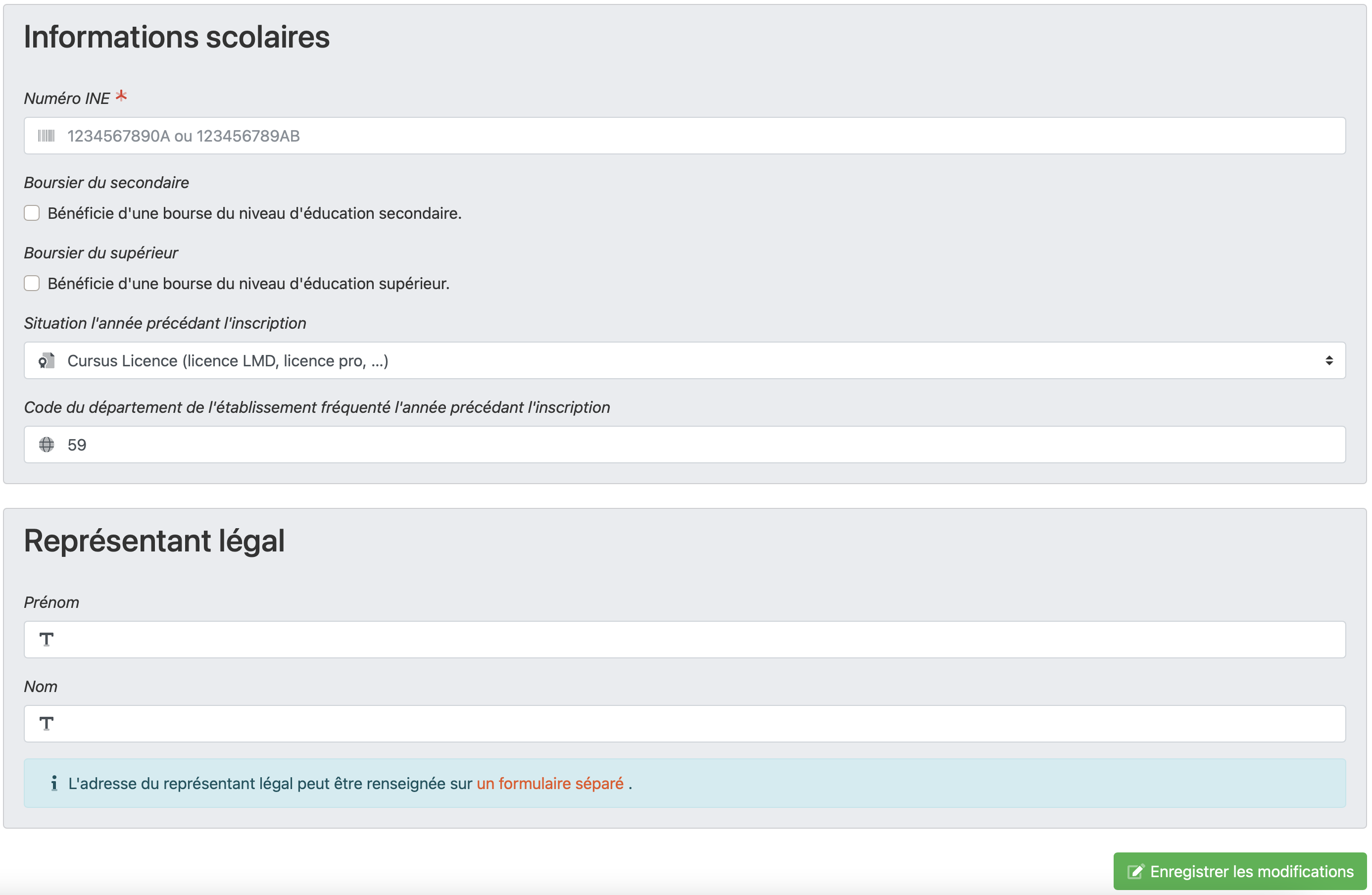The width and height of the screenshot is (1372, 895).
Task: Select the Représentant légal section heading
Action: coord(153,540)
